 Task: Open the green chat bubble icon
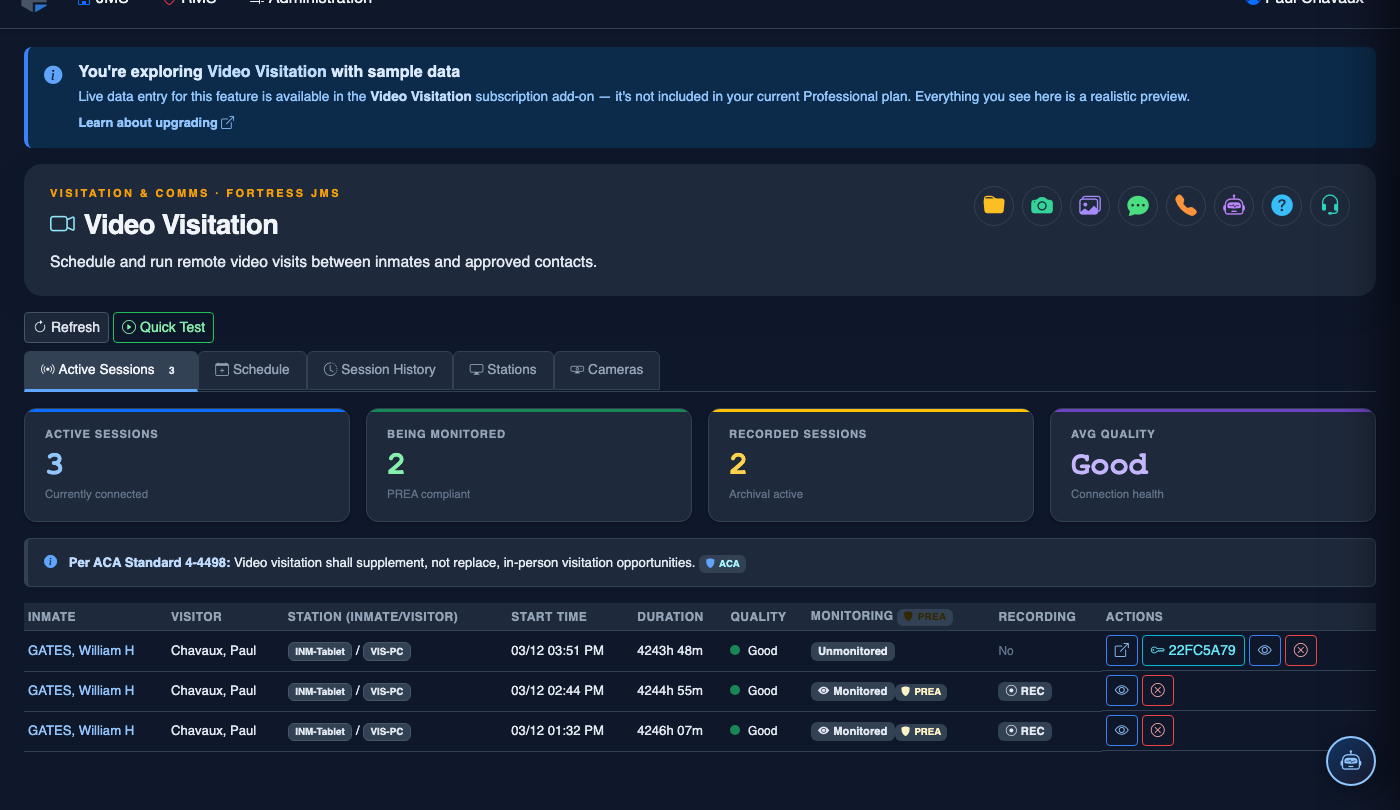tap(1137, 206)
